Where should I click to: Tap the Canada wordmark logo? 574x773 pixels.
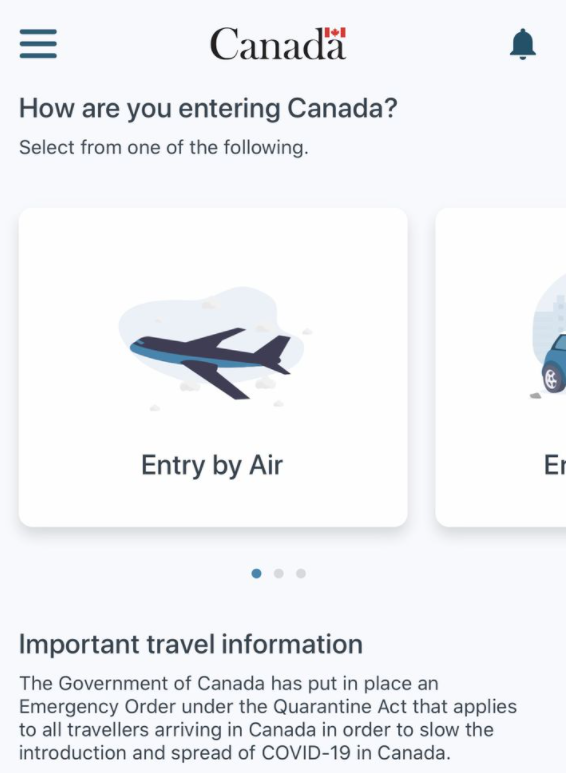278,44
